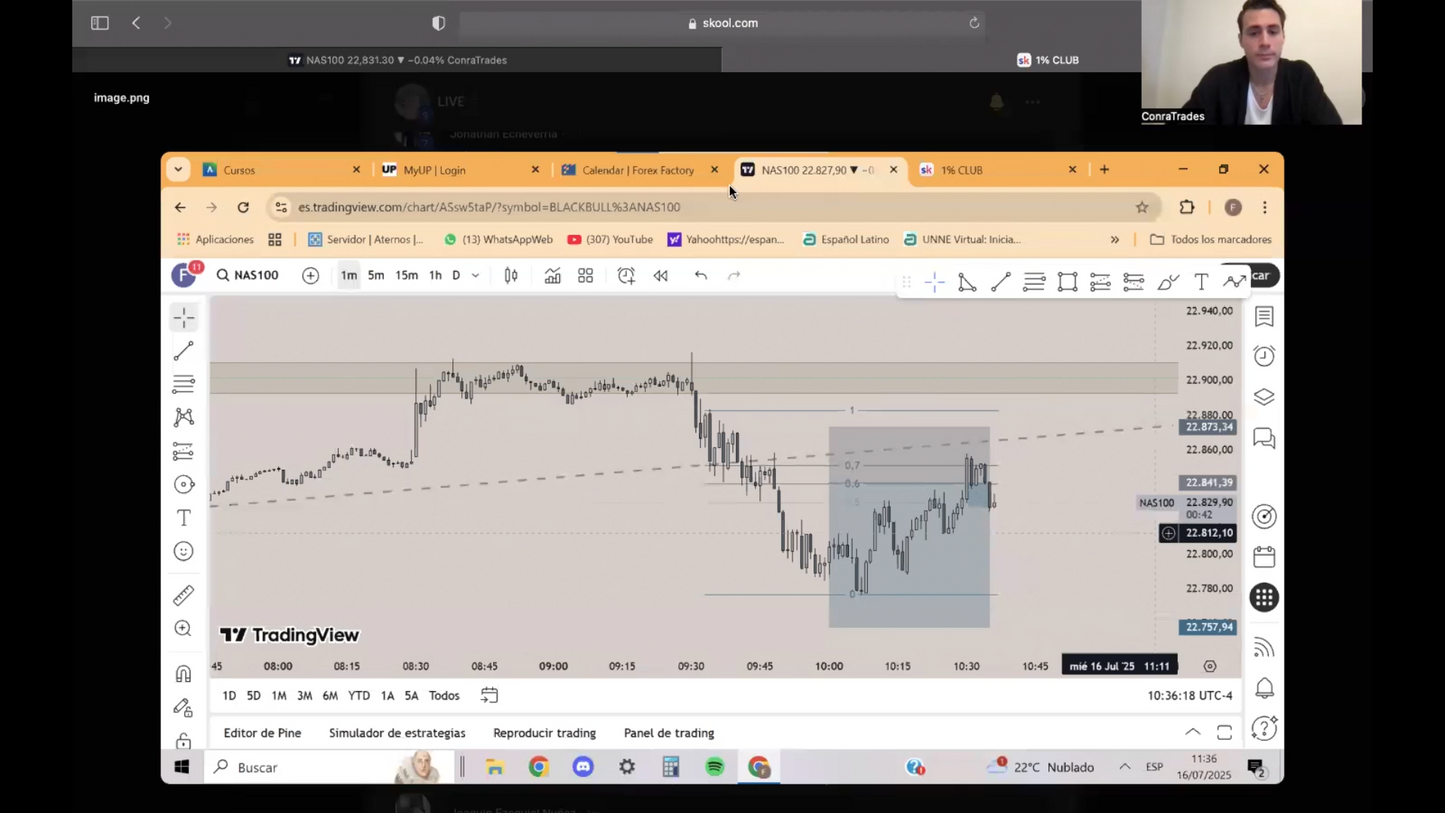Toggle the 1m timeframe button
Image resolution: width=1445 pixels, height=813 pixels.
tap(348, 276)
